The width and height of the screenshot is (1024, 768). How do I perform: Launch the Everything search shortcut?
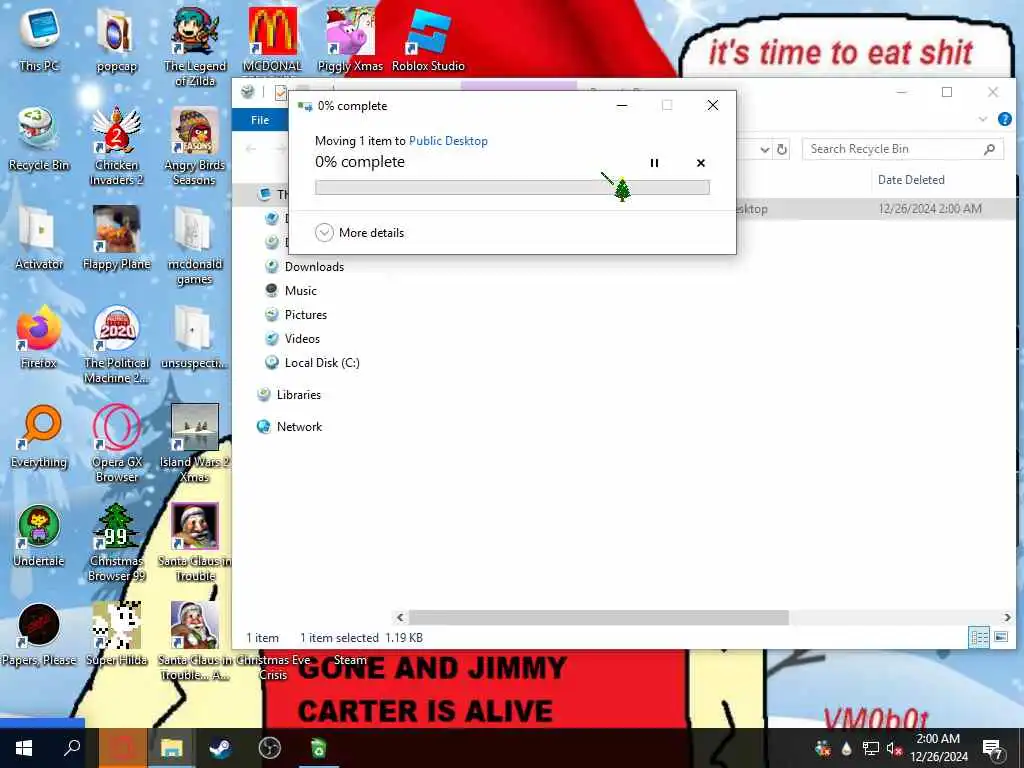[x=39, y=436]
